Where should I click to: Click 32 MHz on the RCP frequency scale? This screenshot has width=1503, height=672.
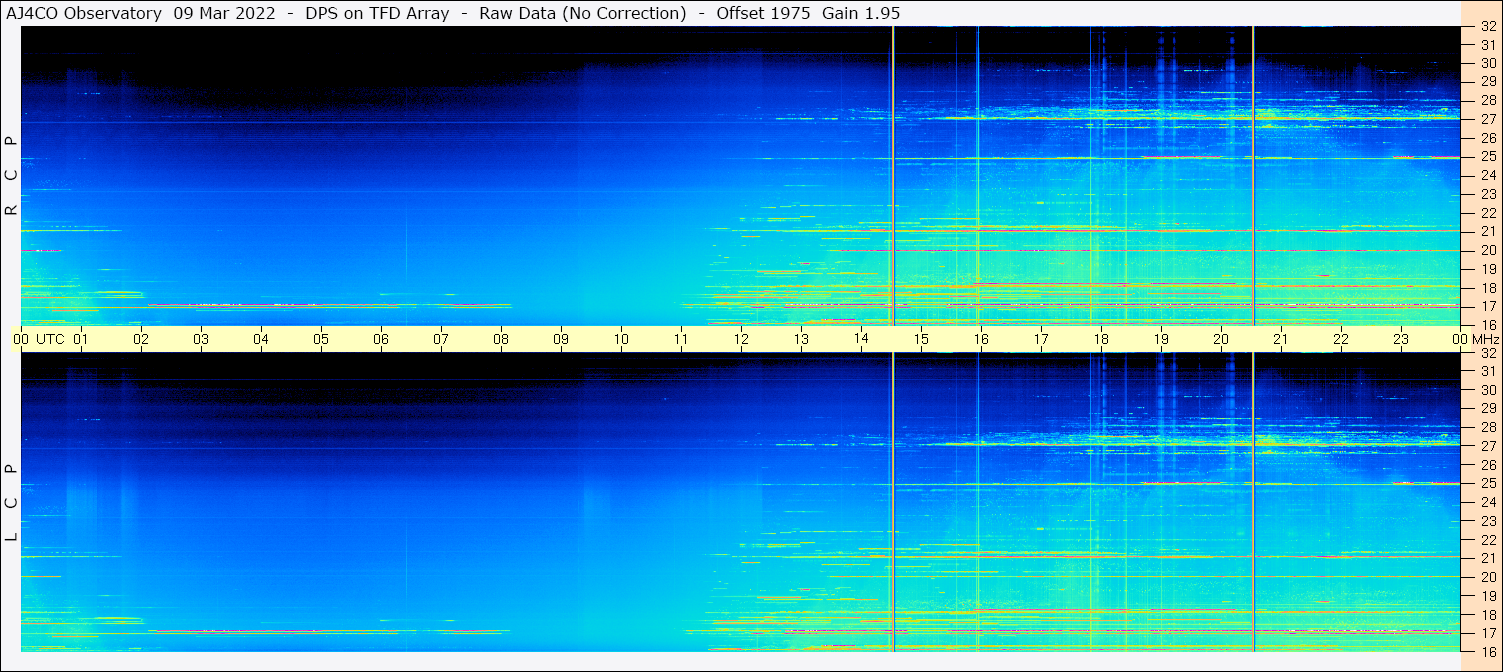(x=1488, y=26)
